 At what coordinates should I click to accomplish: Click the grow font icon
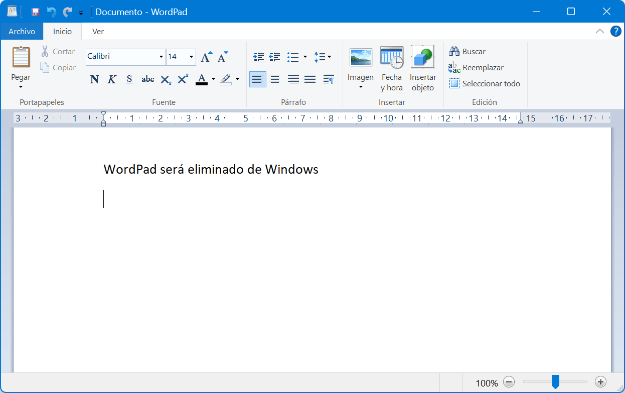[x=206, y=57]
